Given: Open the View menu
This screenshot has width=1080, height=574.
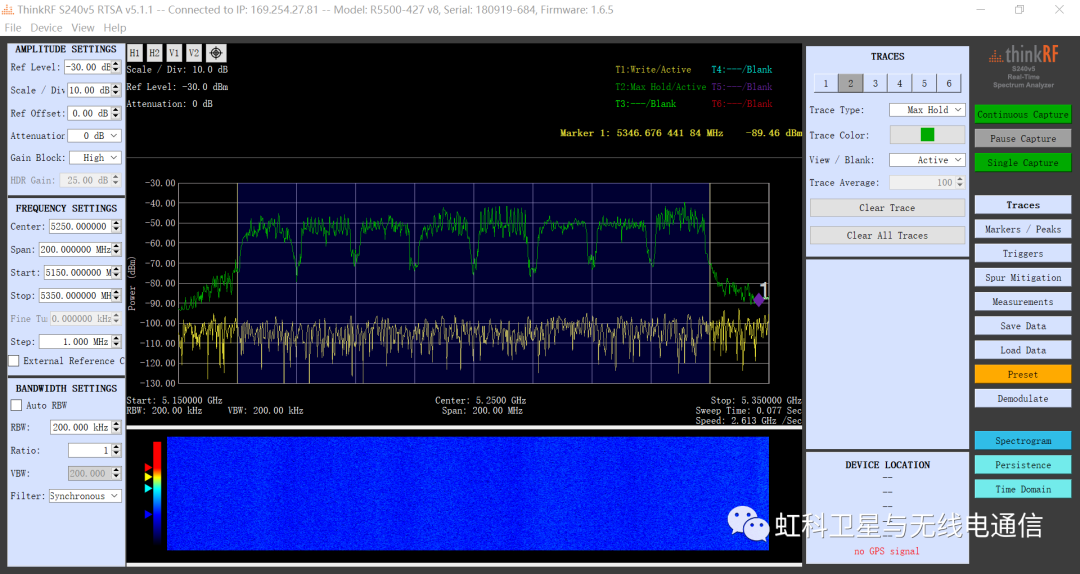Looking at the screenshot, I should click(x=83, y=28).
